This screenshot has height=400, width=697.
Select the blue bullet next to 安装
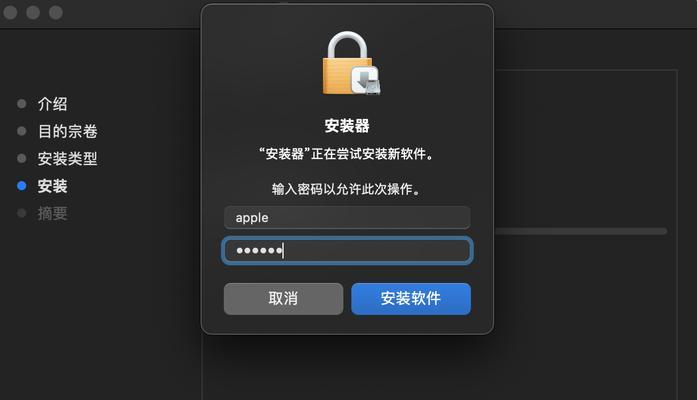[21, 186]
